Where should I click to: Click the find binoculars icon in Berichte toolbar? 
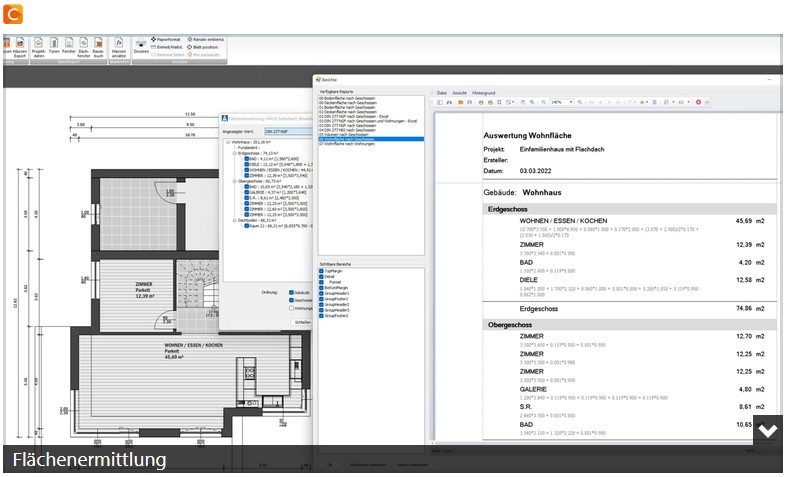coord(450,102)
